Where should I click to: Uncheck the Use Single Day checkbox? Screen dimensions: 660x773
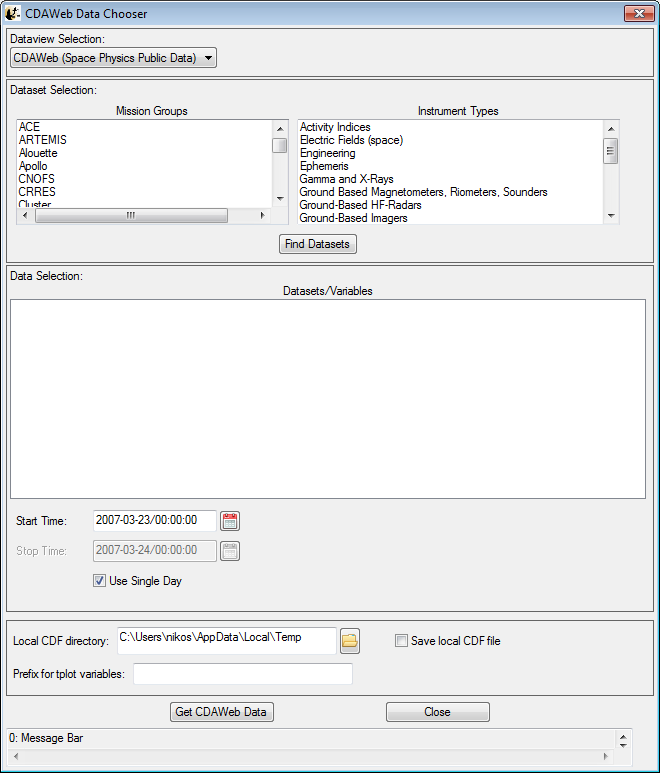(x=100, y=581)
